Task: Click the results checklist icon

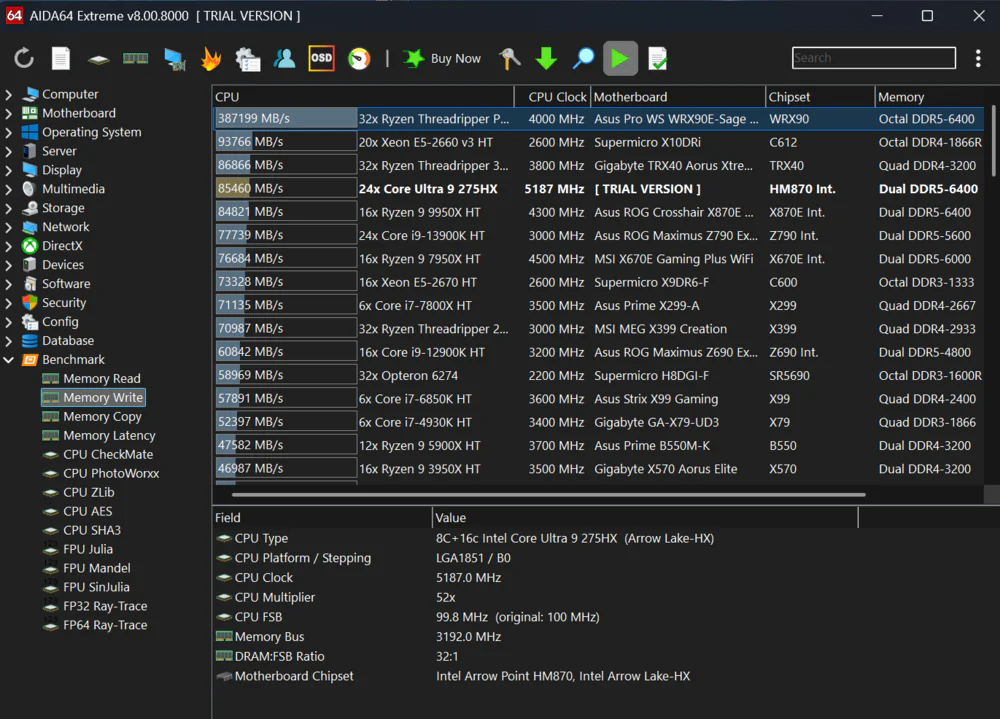Action: [657, 59]
